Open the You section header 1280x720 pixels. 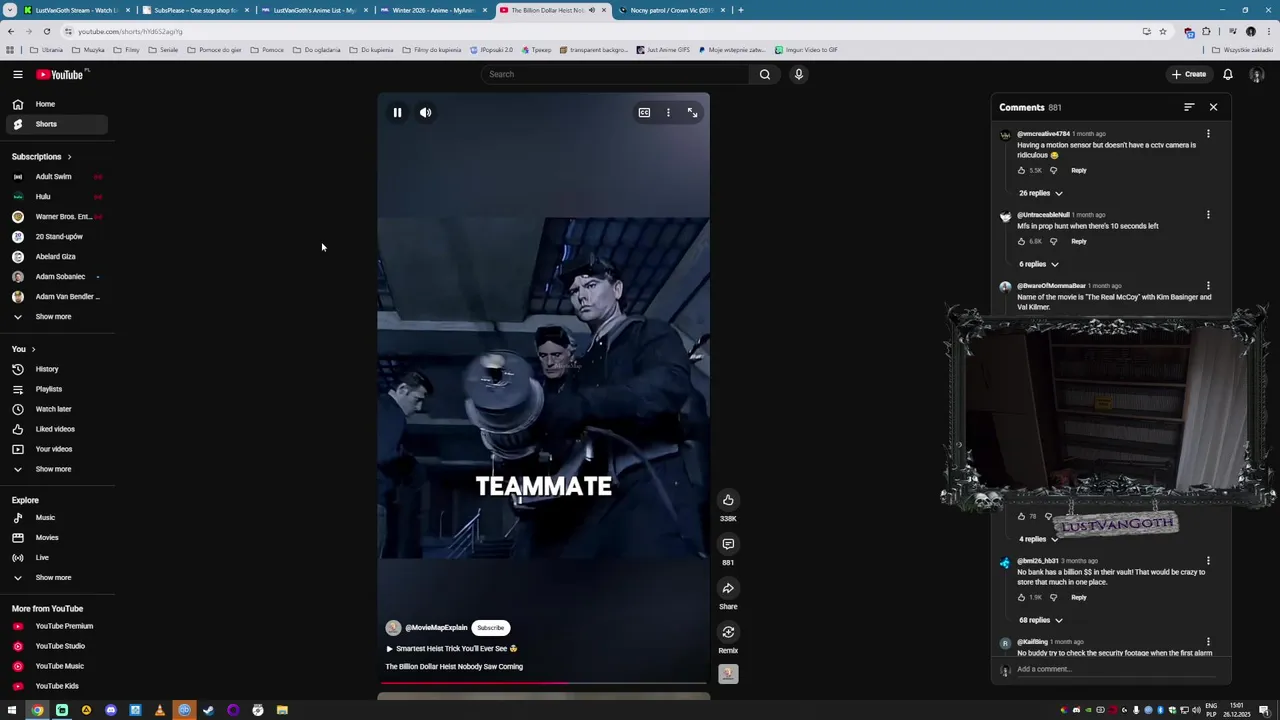point(23,349)
